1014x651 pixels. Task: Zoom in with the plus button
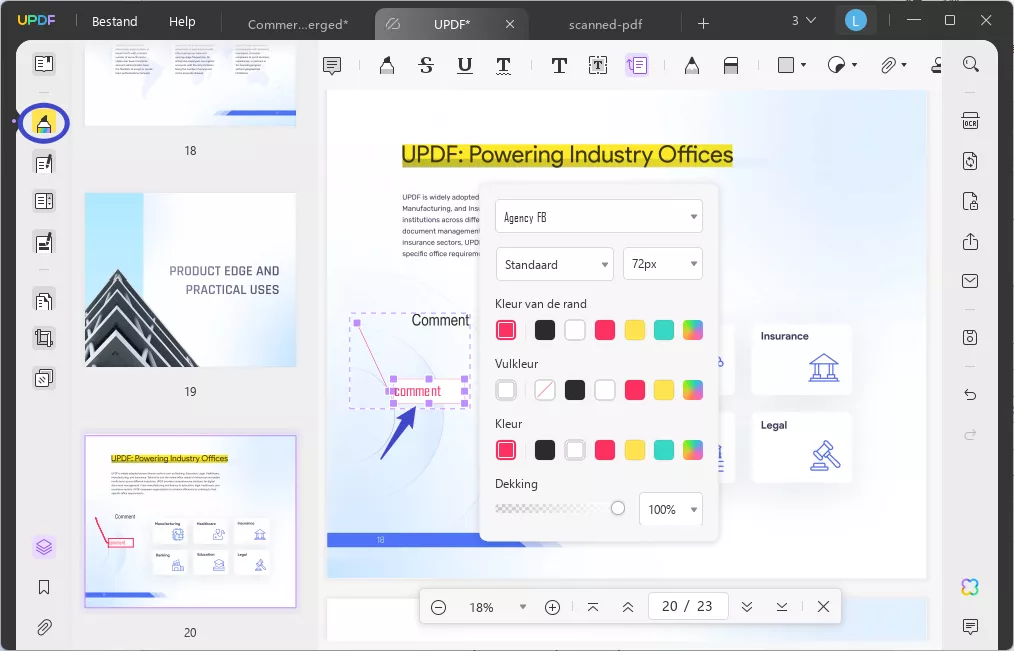point(552,607)
